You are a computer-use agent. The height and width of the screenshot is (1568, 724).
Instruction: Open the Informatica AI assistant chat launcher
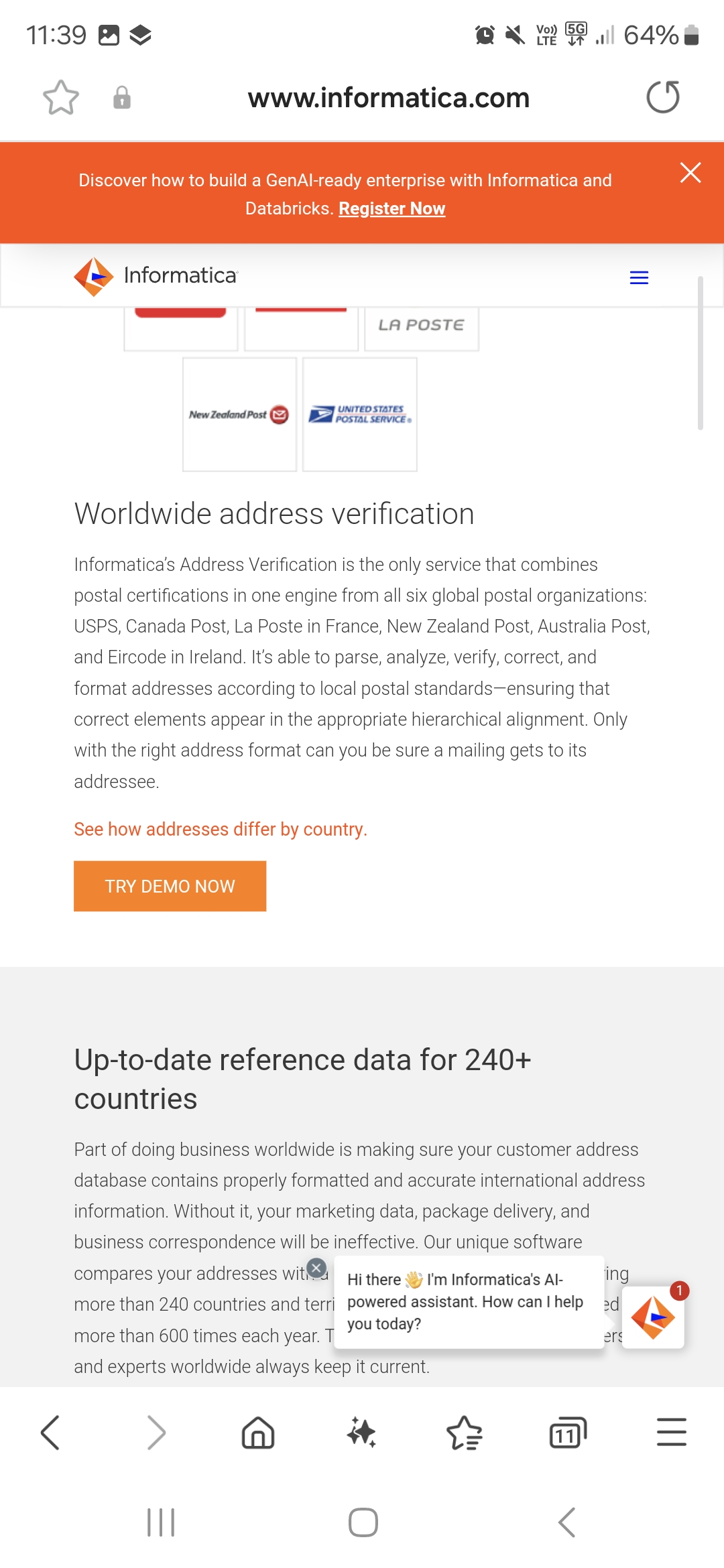coord(653,1317)
